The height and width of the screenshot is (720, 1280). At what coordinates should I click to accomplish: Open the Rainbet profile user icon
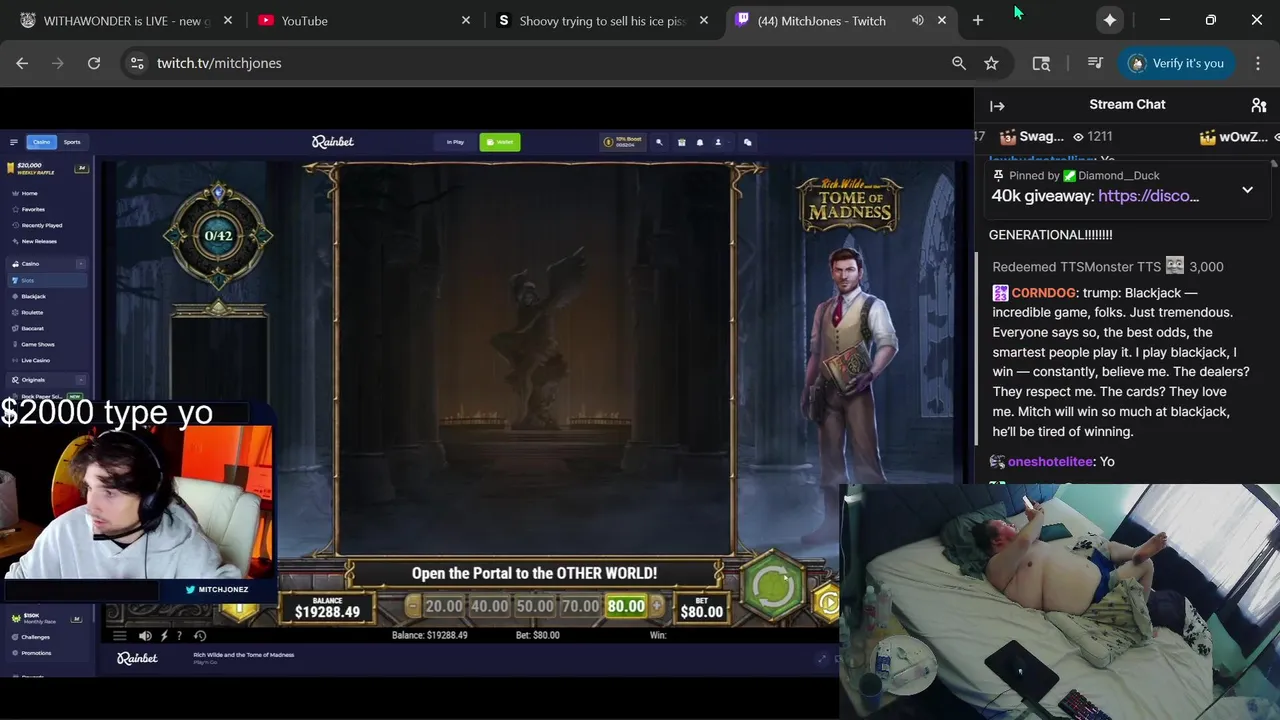coord(718,142)
